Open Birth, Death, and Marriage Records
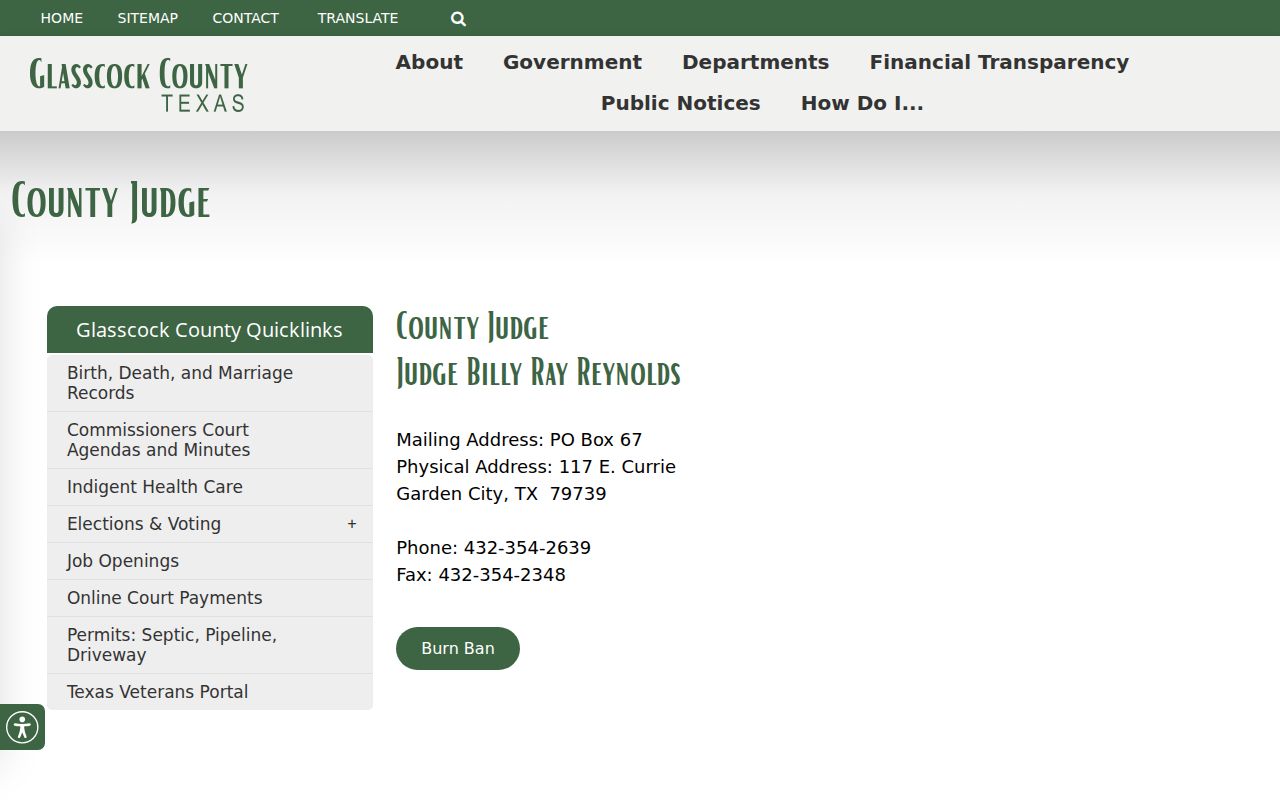 [x=210, y=383]
